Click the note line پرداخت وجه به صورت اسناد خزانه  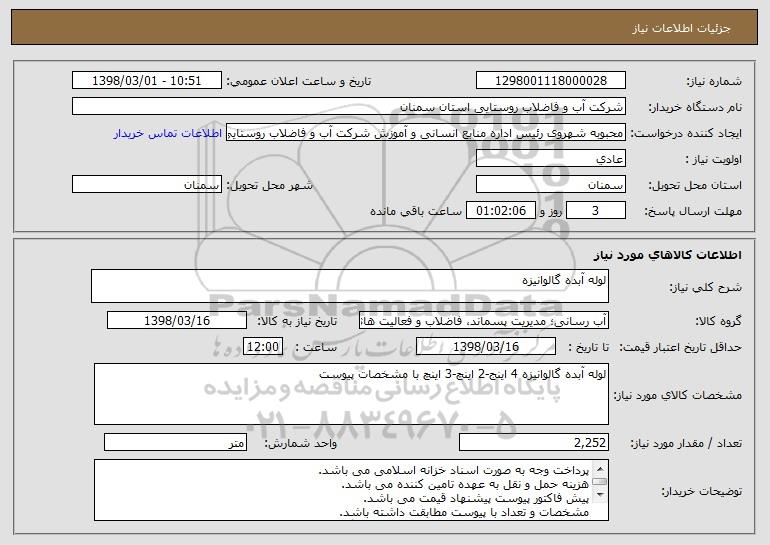point(453,470)
